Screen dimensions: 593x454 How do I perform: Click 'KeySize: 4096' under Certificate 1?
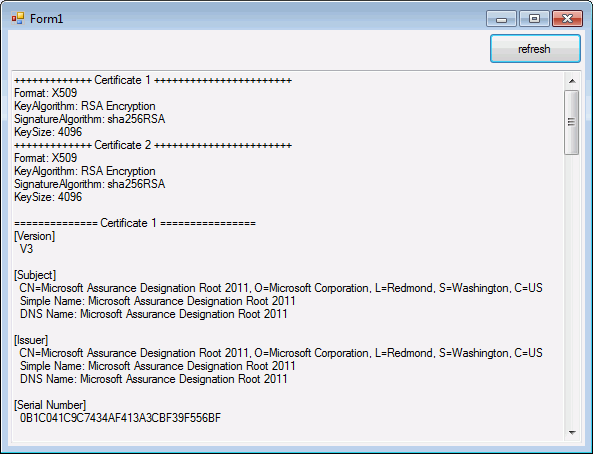(x=48, y=132)
